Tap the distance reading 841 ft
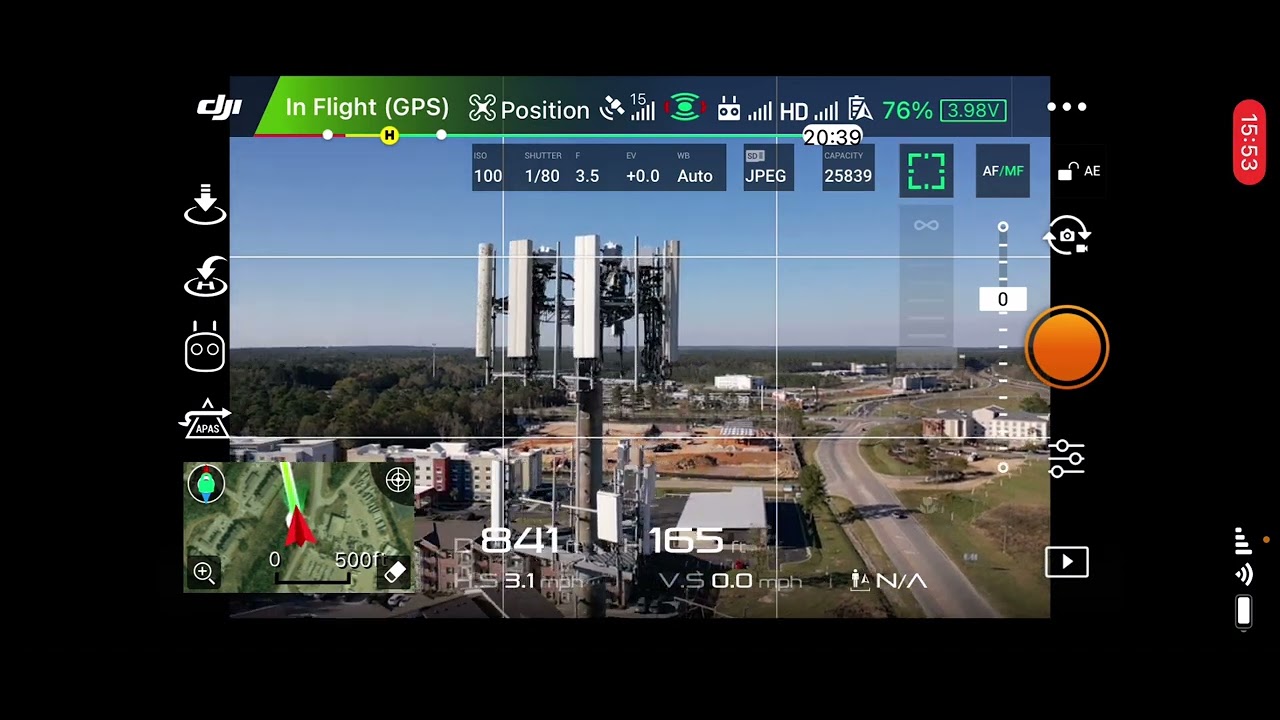This screenshot has height=720, width=1280. click(x=520, y=541)
